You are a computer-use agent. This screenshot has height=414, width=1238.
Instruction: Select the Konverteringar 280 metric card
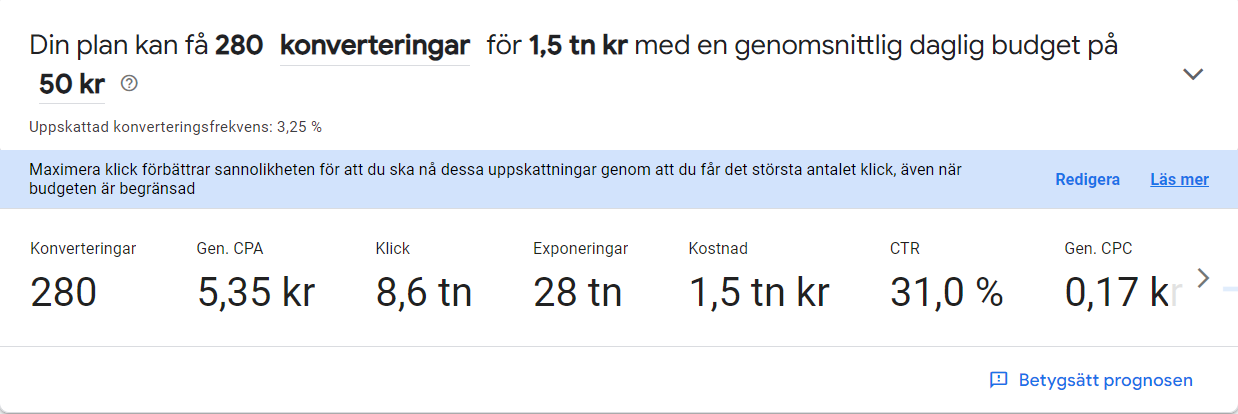click(x=83, y=277)
